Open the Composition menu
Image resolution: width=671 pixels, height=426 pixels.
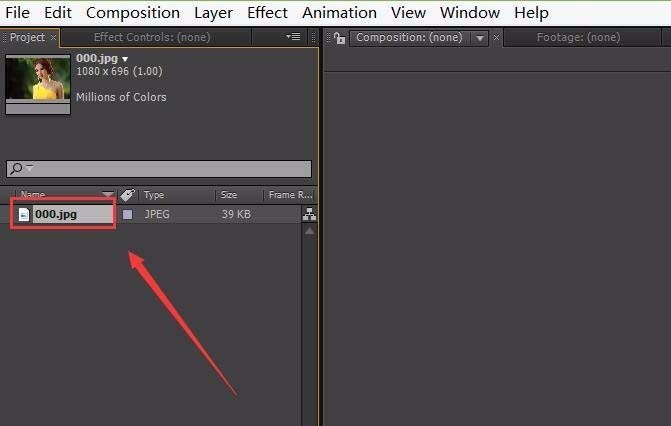point(133,13)
